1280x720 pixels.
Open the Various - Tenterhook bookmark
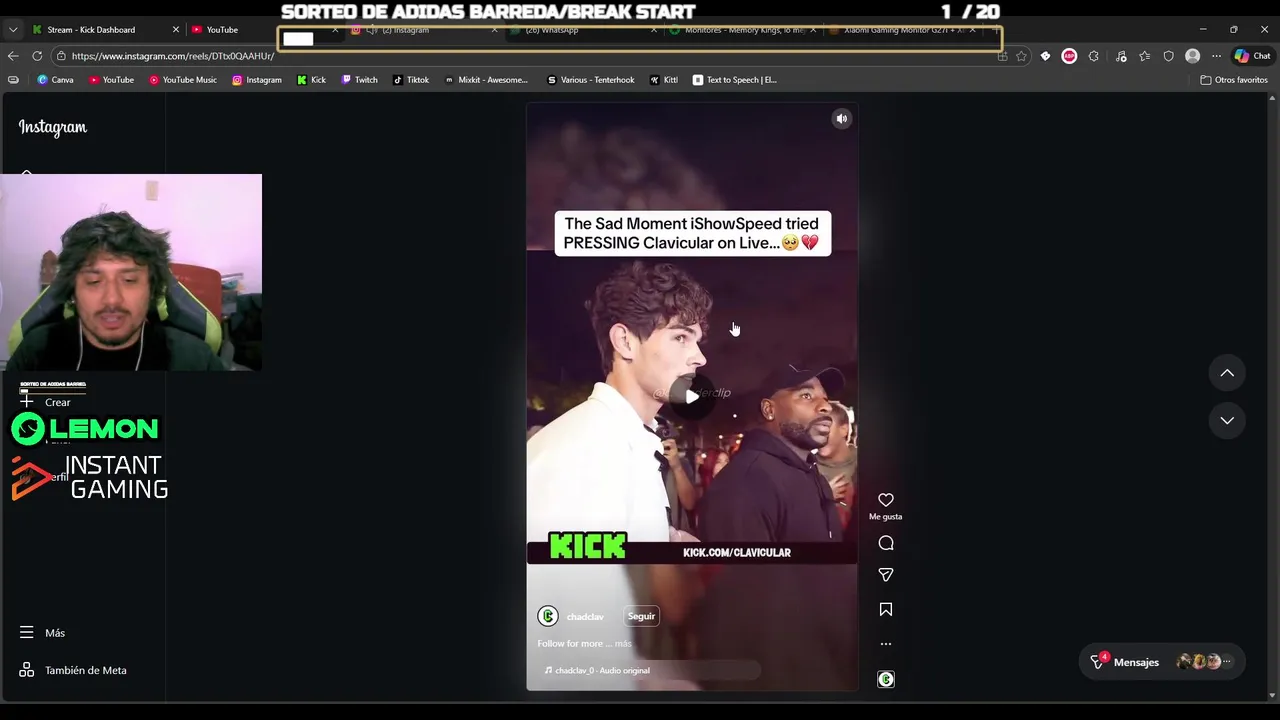pyautogui.click(x=590, y=80)
